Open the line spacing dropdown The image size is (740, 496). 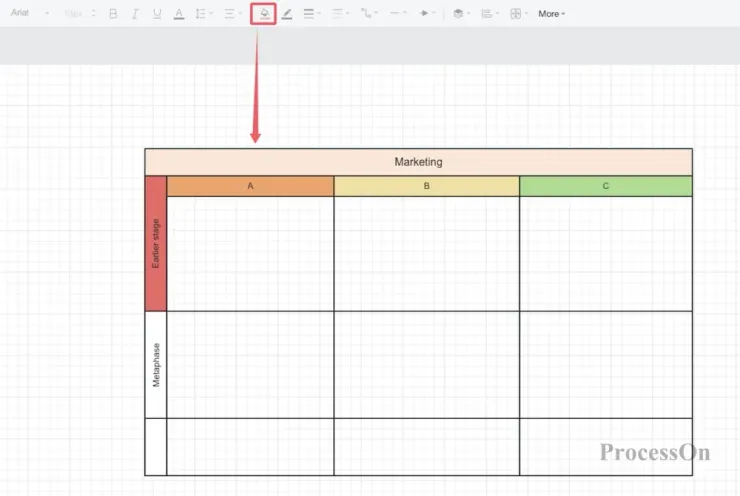click(x=204, y=14)
